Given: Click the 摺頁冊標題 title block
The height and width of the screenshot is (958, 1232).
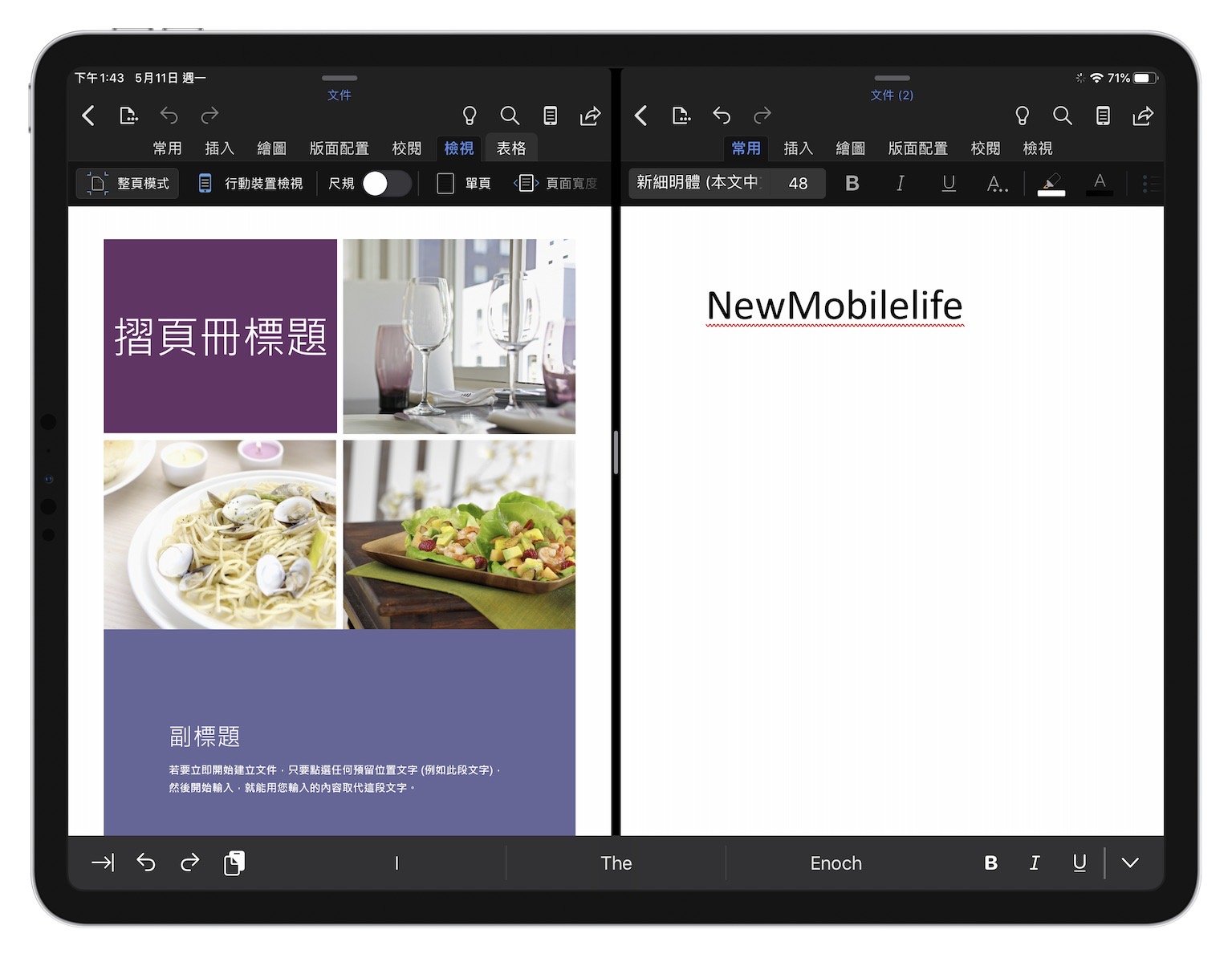Looking at the screenshot, I should (220, 336).
